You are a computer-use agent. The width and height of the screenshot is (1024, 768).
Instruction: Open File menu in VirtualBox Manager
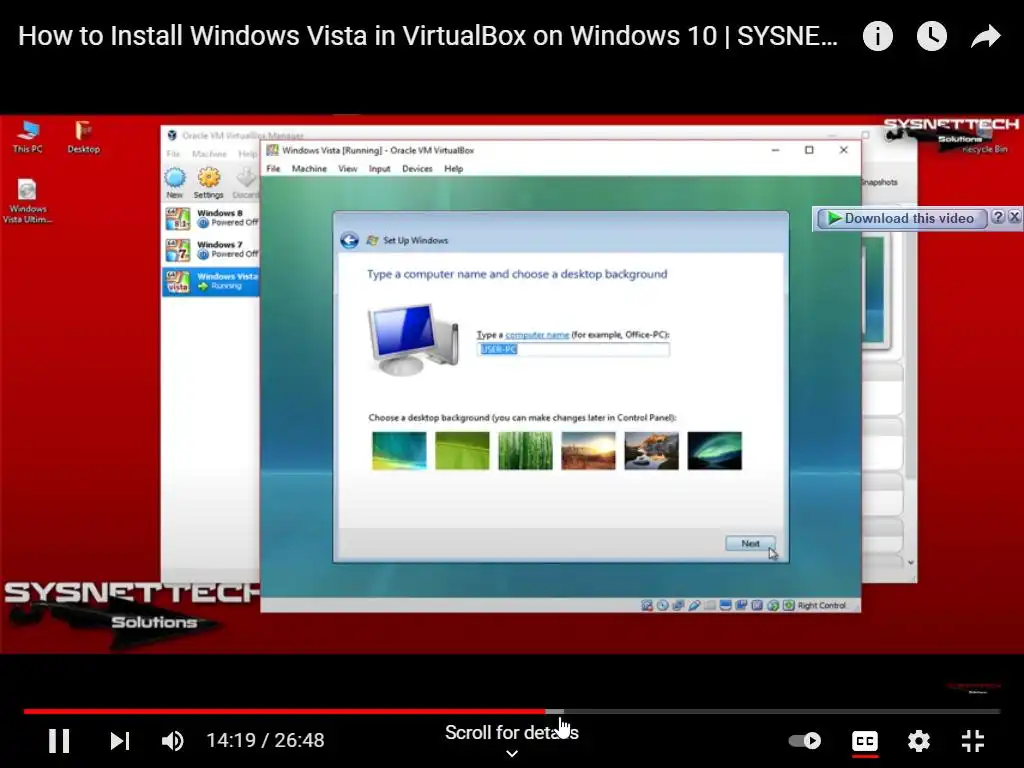[x=173, y=153]
